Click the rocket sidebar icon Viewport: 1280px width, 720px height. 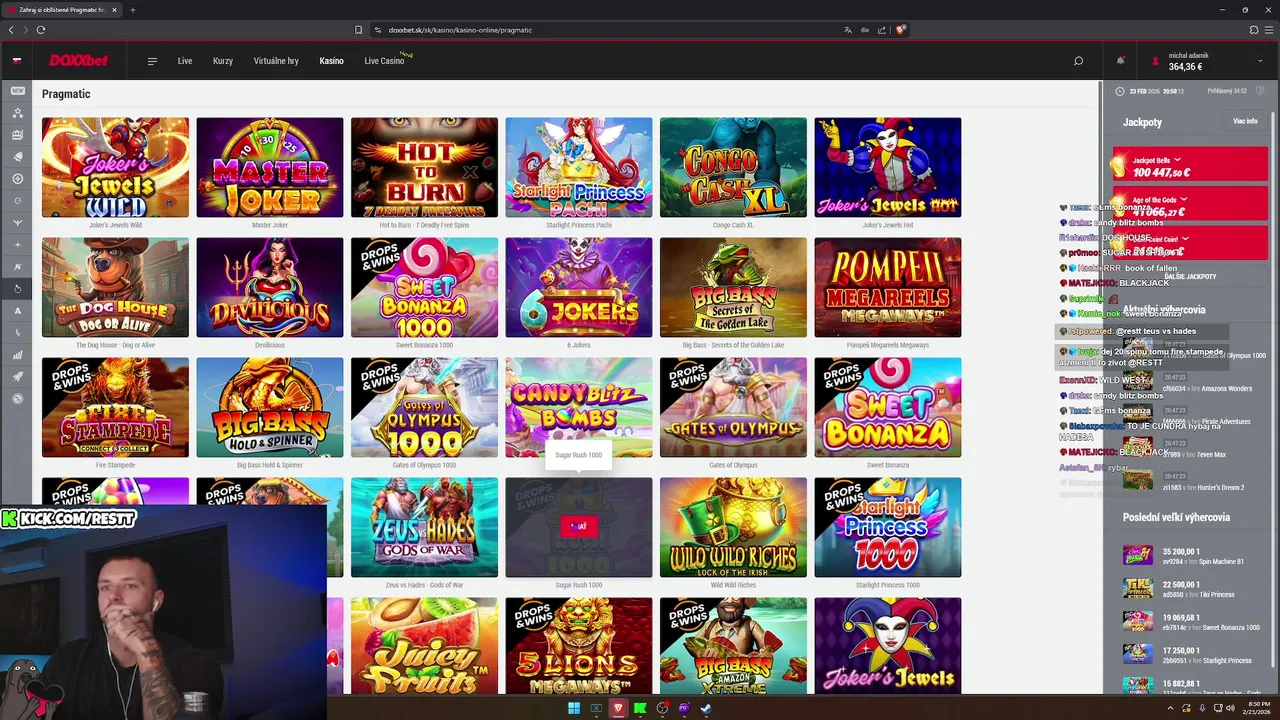coord(17,377)
